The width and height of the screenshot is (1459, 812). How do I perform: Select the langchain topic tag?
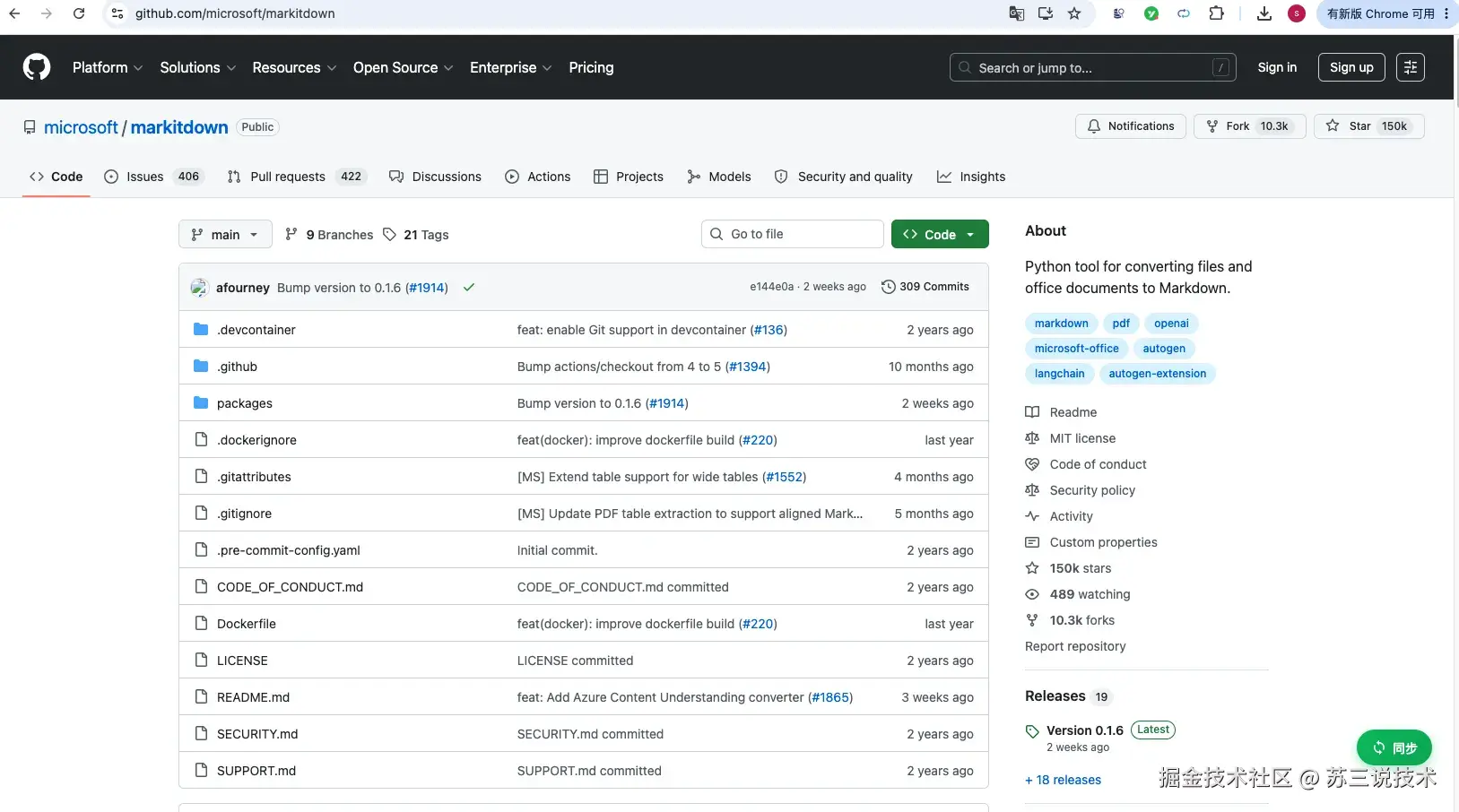point(1059,374)
